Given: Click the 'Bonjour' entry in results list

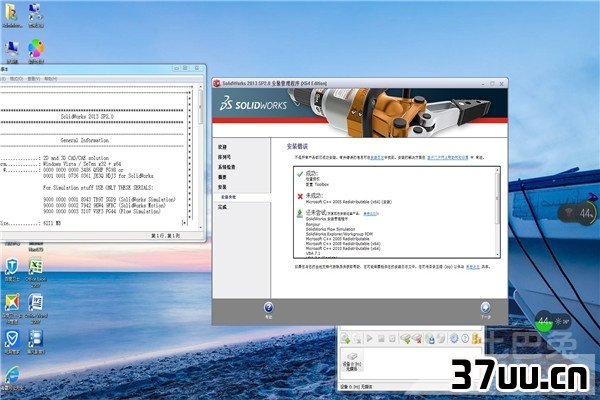Looking at the screenshot, I should [313, 224].
